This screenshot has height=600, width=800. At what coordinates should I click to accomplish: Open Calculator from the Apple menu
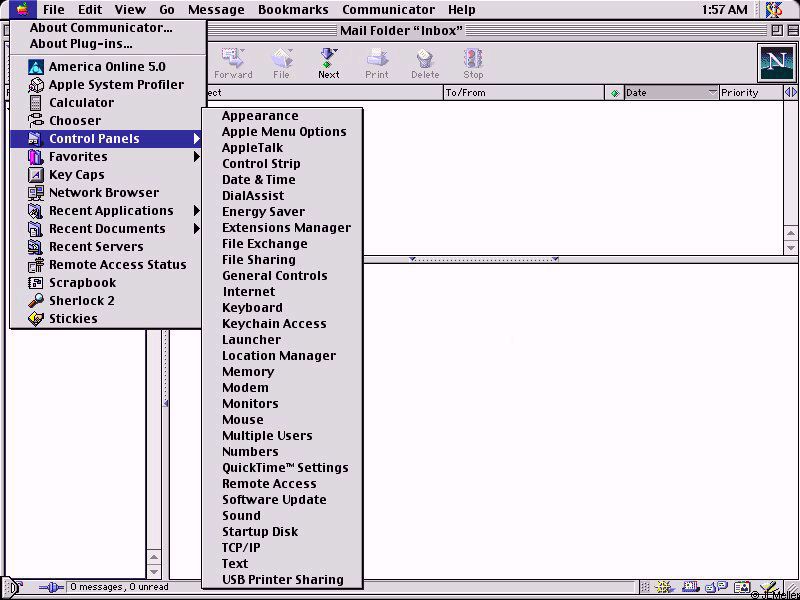[81, 102]
